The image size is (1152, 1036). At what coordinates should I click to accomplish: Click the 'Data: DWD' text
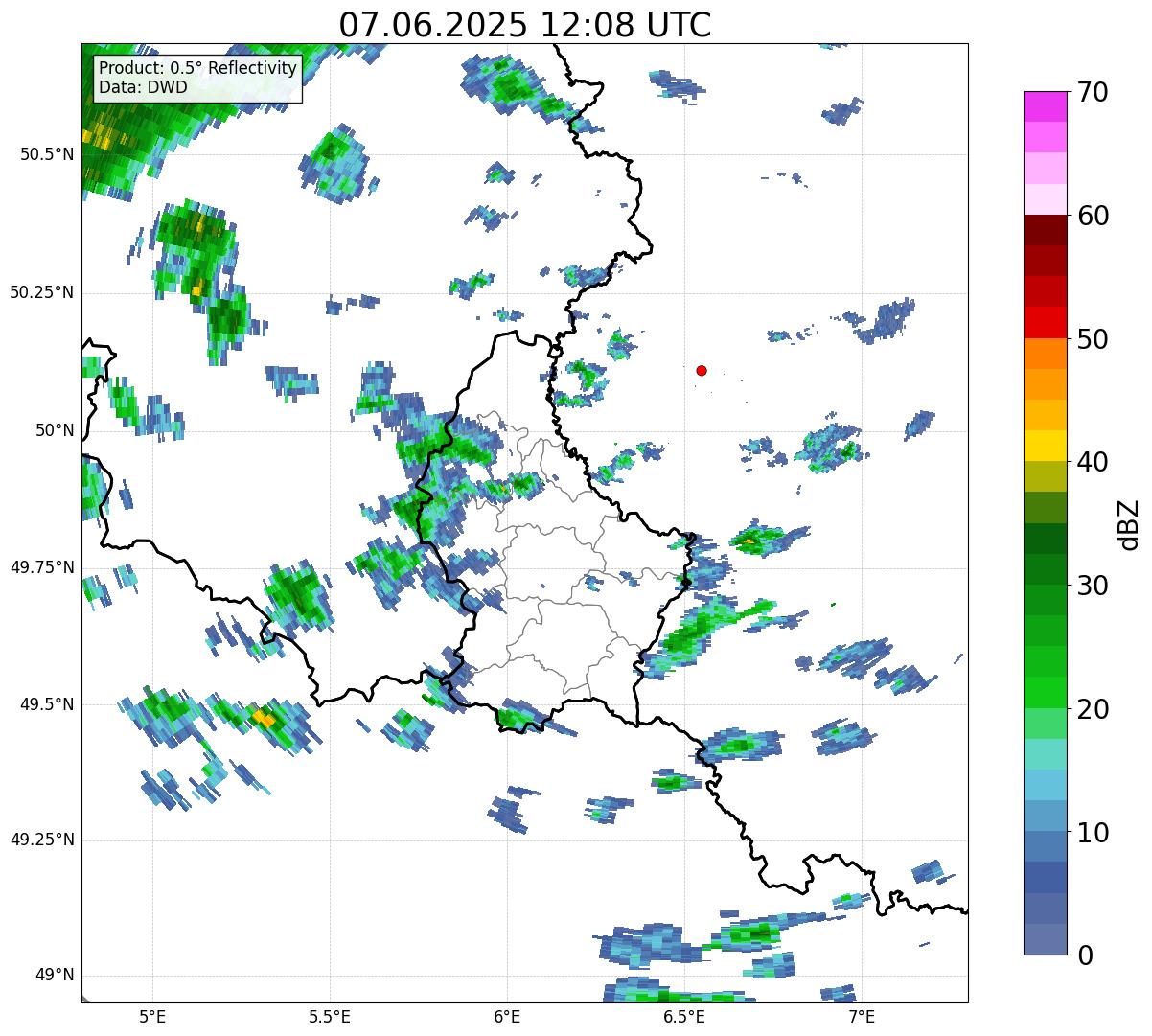144,87
